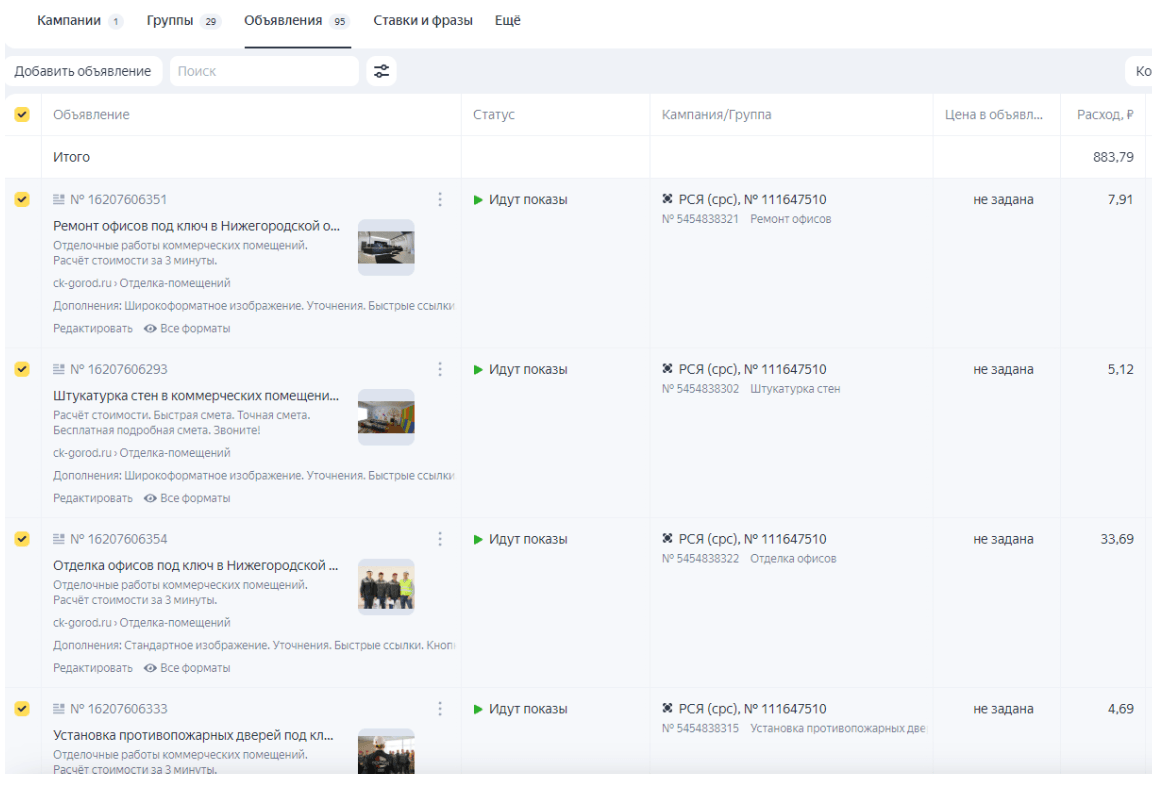Click Добавить объявление button

pos(83,72)
